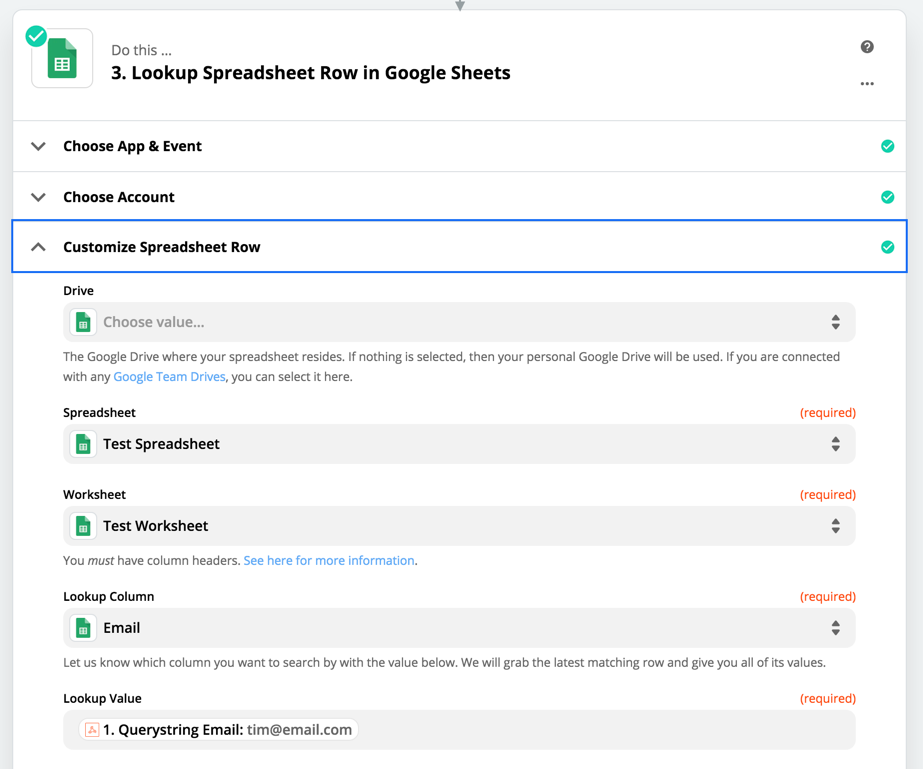Open the three-dot more options menu
Screen dimensions: 923x769
[x=866, y=84]
